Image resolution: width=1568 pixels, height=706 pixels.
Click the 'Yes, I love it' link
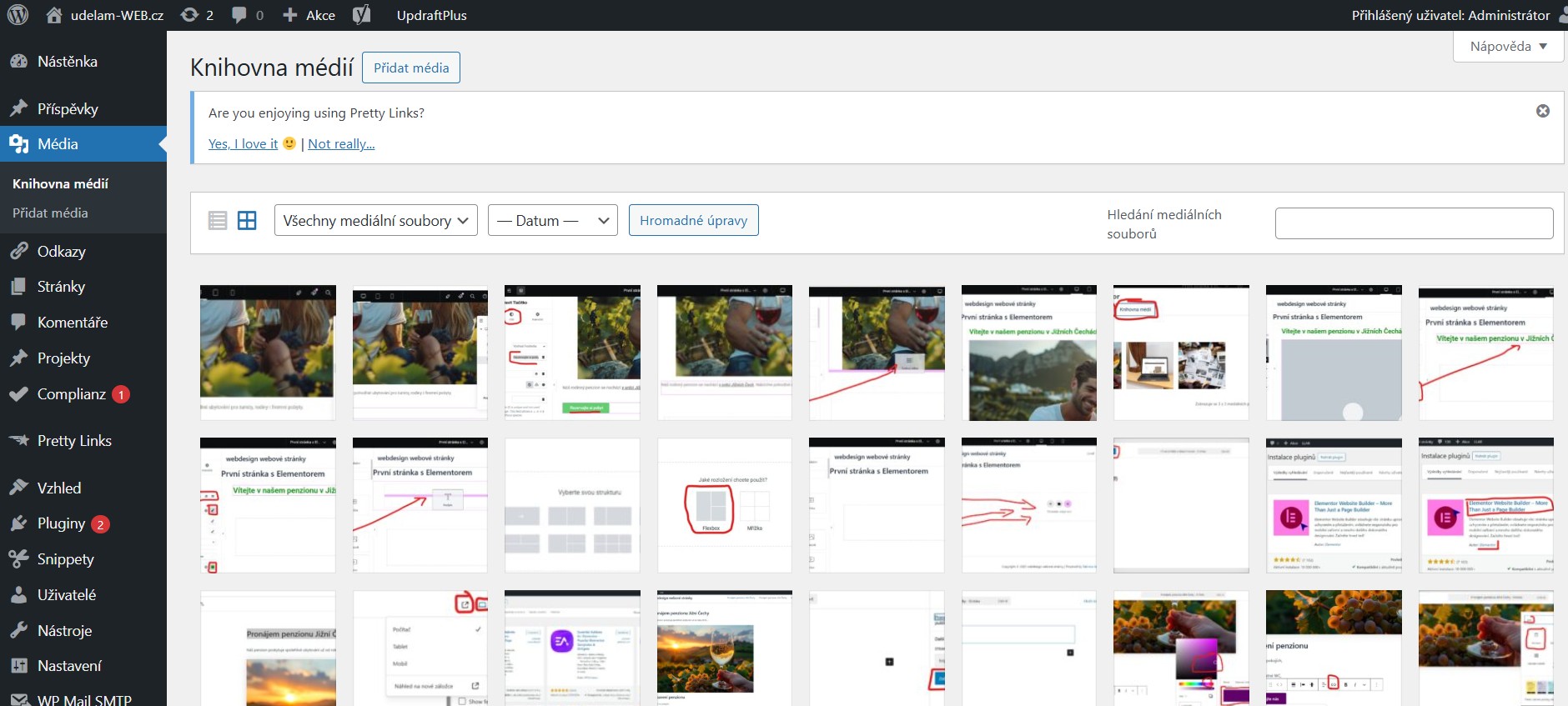[x=243, y=144]
